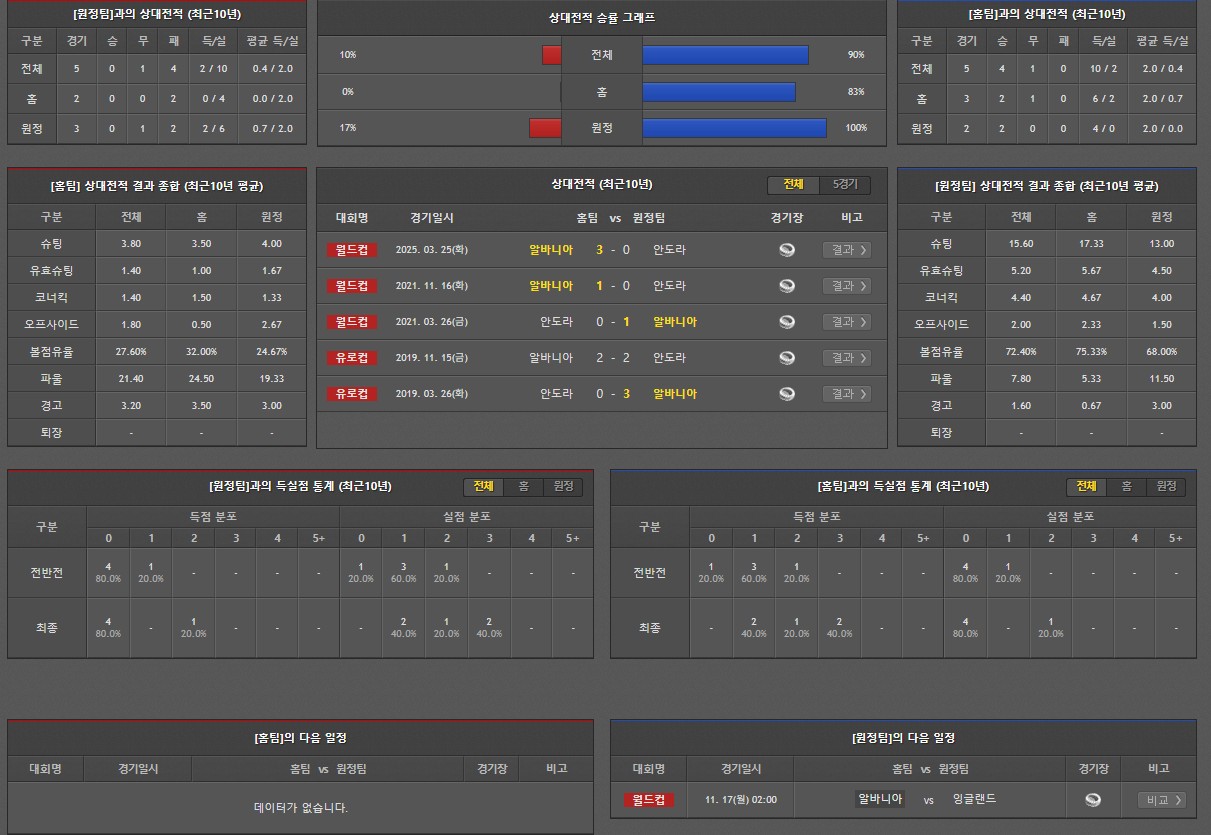Click 유로컵 badge on 2019. 11. 15 match
Image resolution: width=1211 pixels, height=835 pixels.
352,358
